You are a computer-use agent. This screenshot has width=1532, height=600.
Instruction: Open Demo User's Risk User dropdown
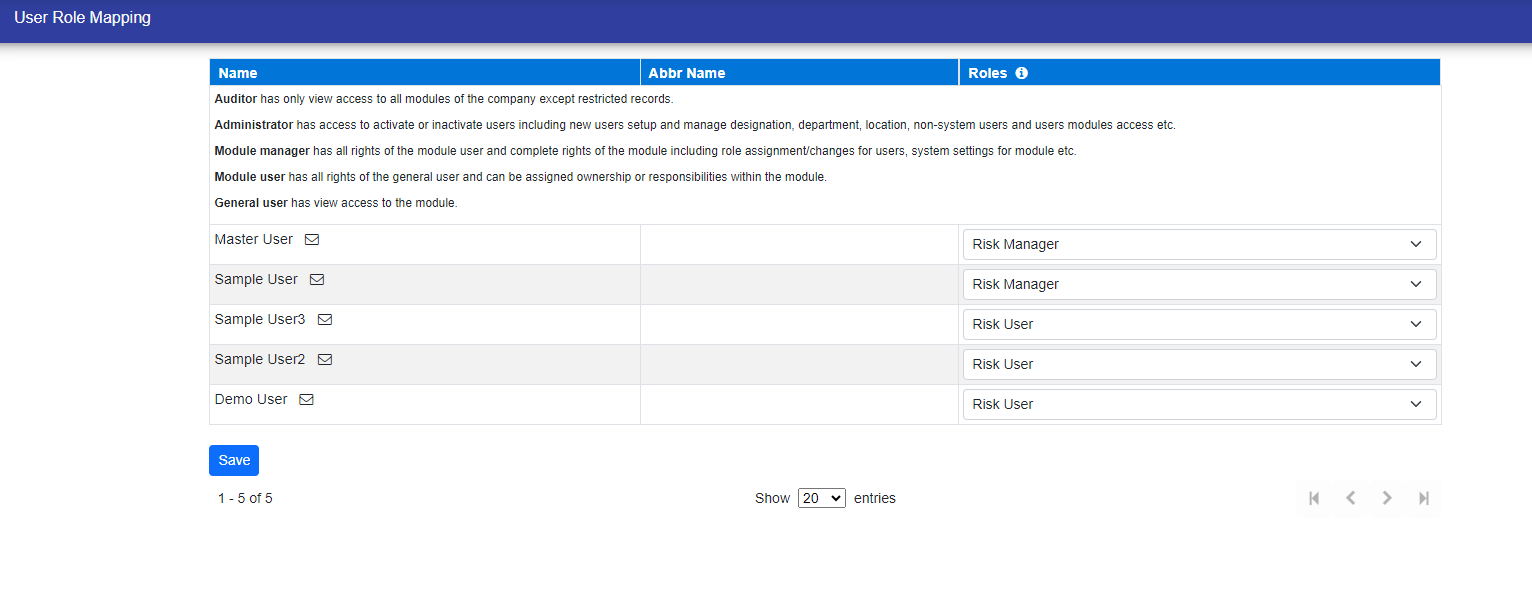point(1198,404)
